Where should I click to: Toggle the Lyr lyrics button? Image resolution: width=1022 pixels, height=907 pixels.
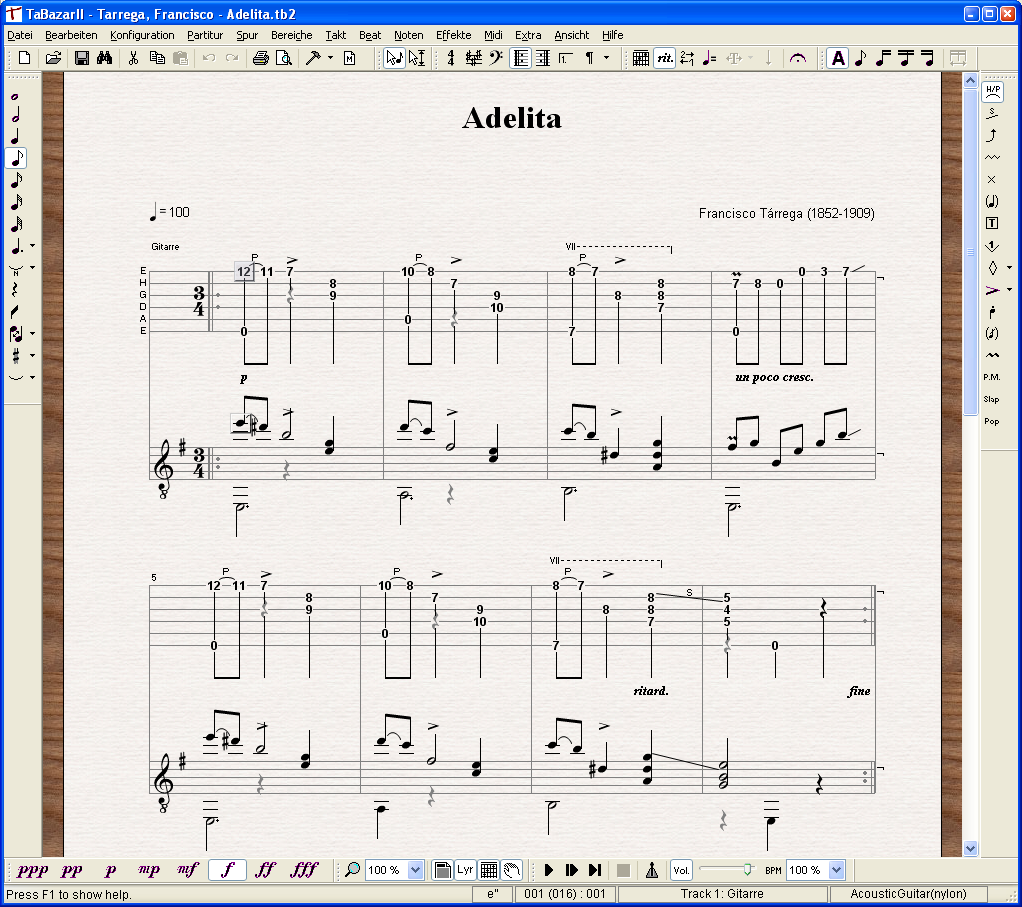465,870
